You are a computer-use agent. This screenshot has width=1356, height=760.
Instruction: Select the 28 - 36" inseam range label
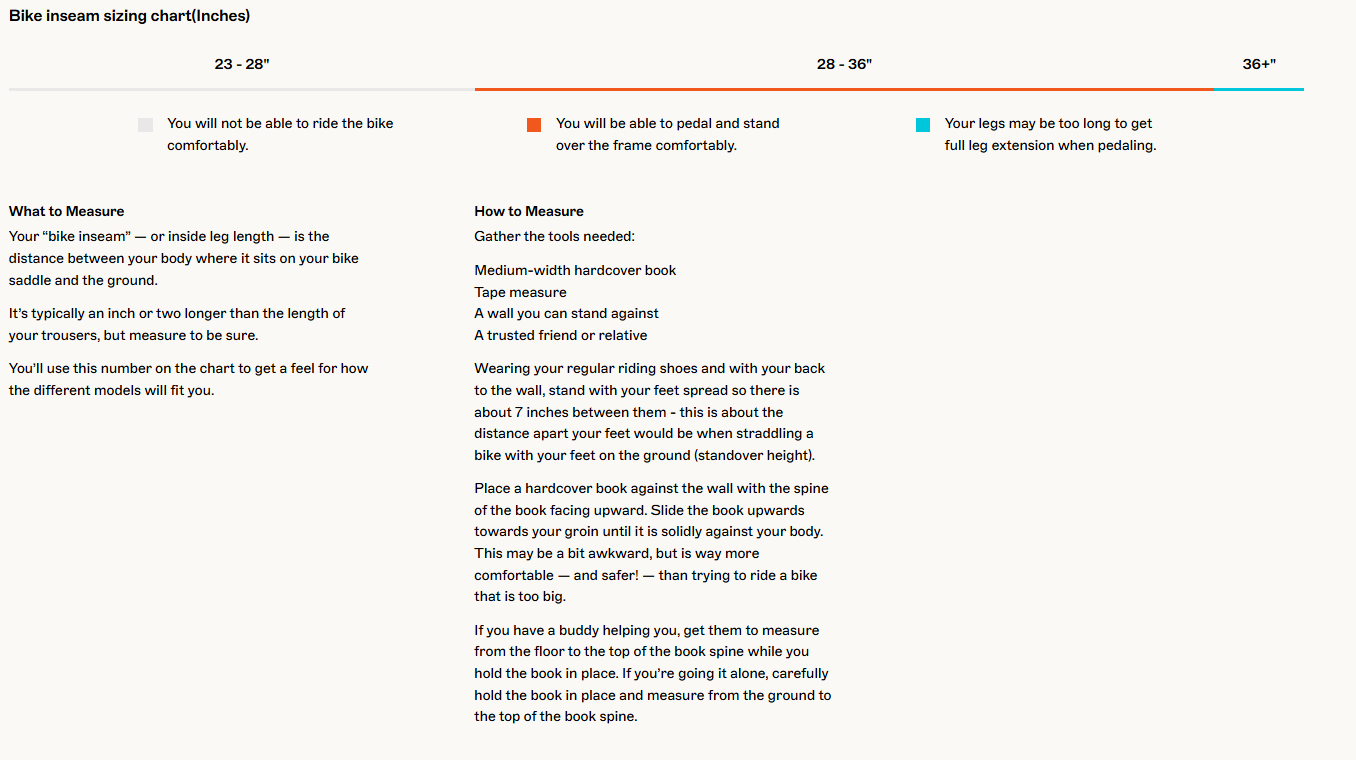[844, 64]
